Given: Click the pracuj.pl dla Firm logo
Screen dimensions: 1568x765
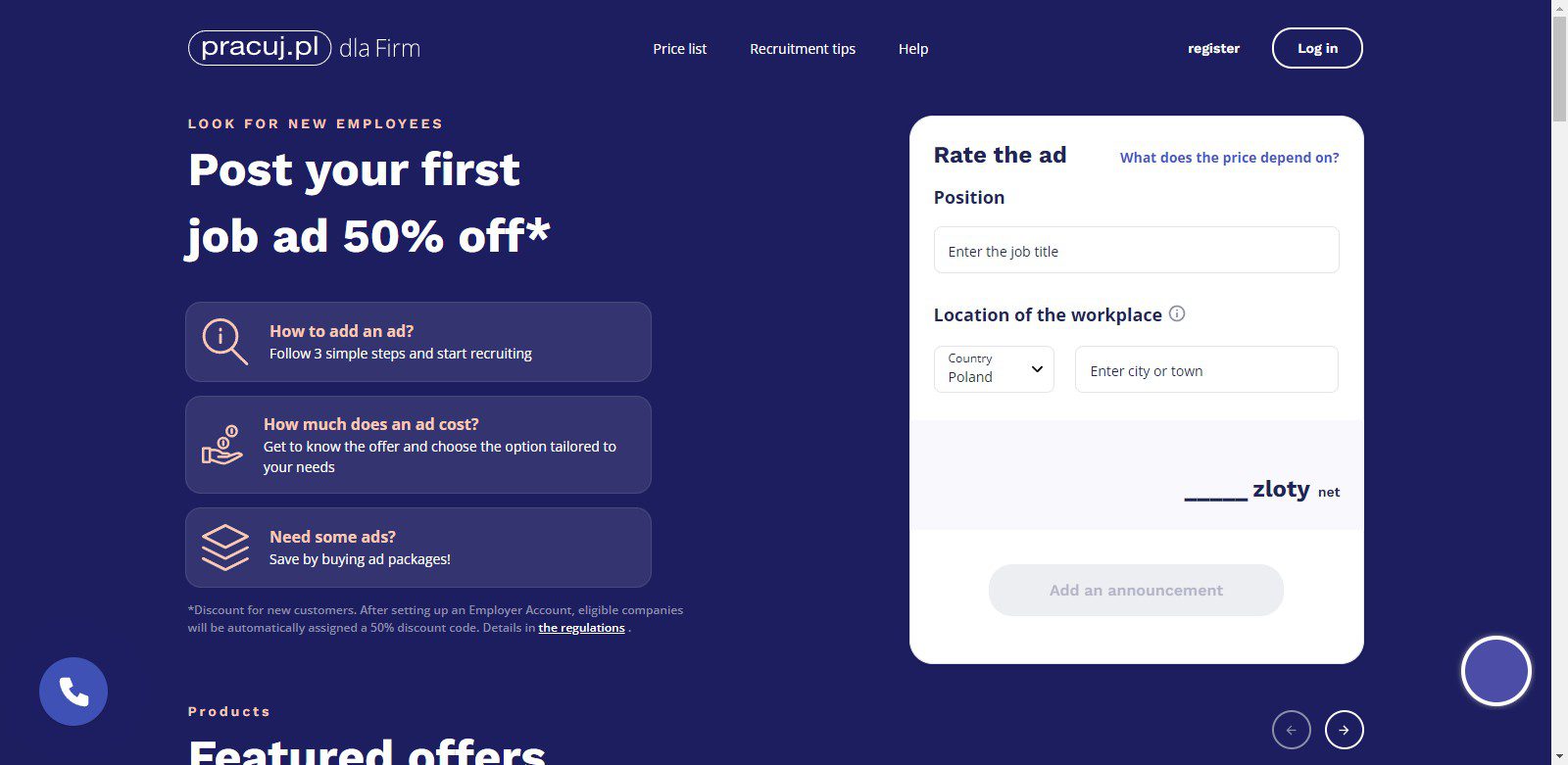Looking at the screenshot, I should pos(304,48).
